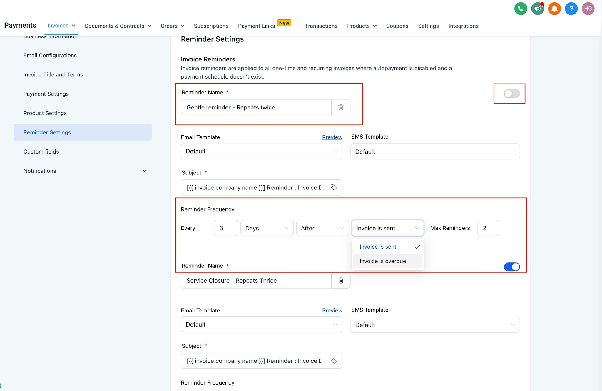Click the blue help question-mark icon
602x391 pixels.
571,8
